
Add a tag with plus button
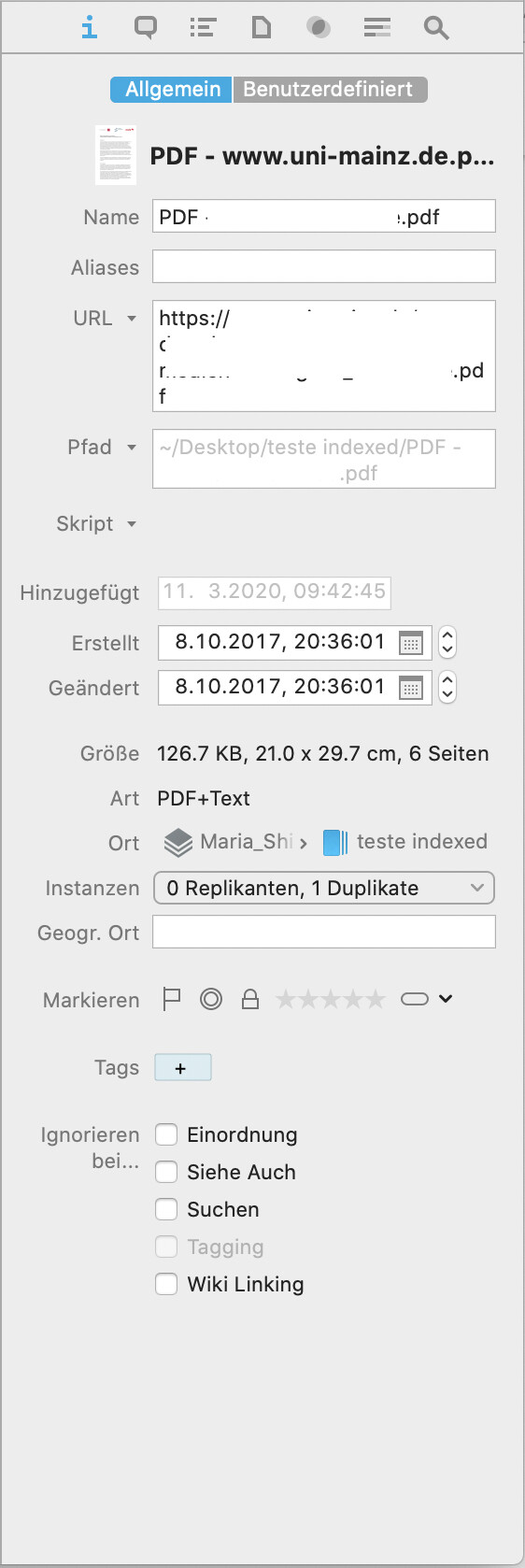182,1067
